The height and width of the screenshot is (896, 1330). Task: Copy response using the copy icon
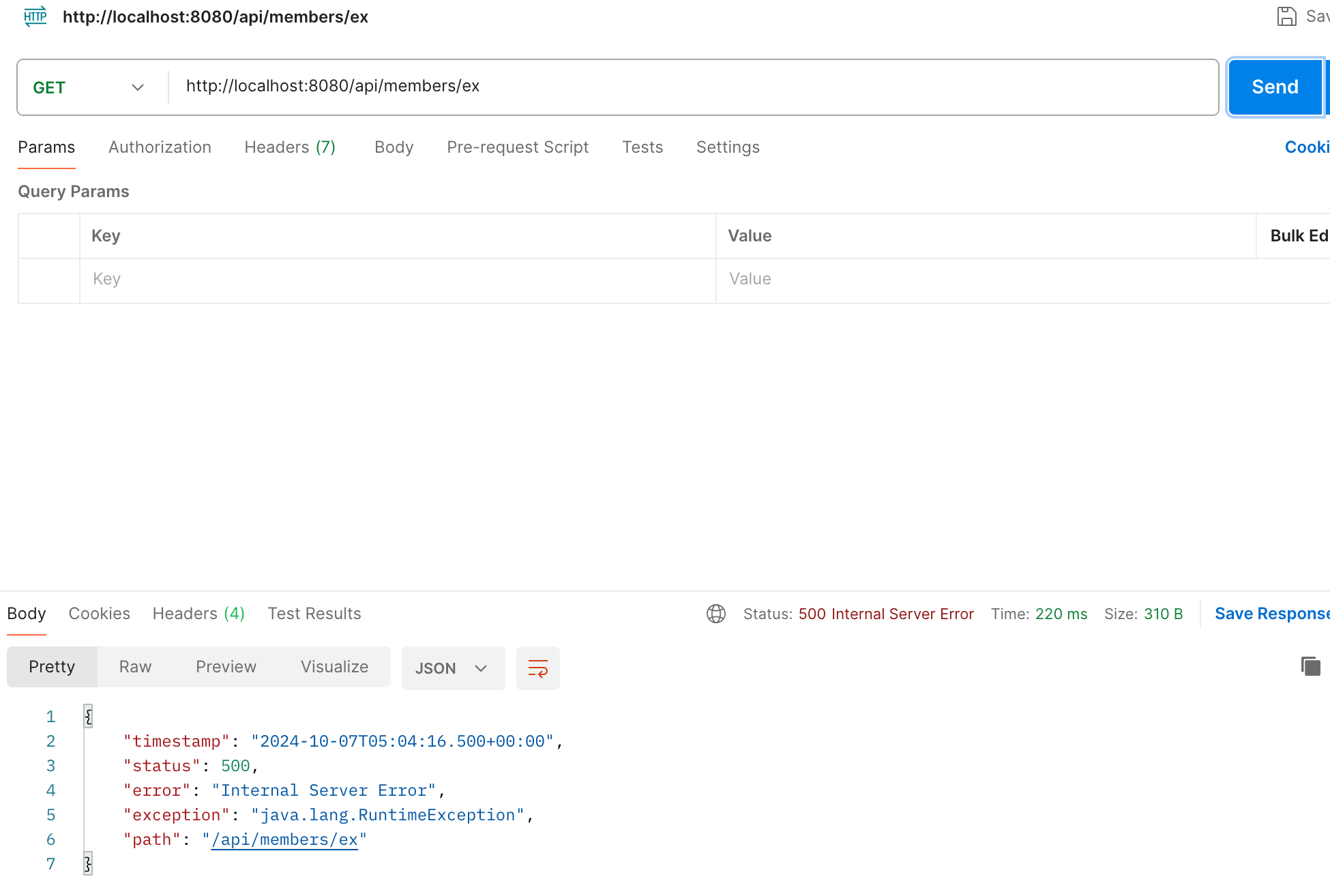pos(1310,666)
